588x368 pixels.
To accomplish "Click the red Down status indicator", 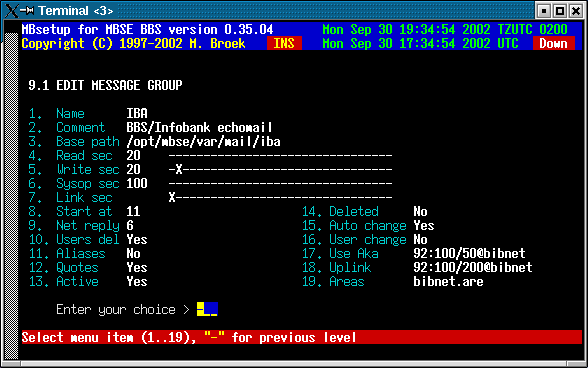I will click(x=554, y=44).
